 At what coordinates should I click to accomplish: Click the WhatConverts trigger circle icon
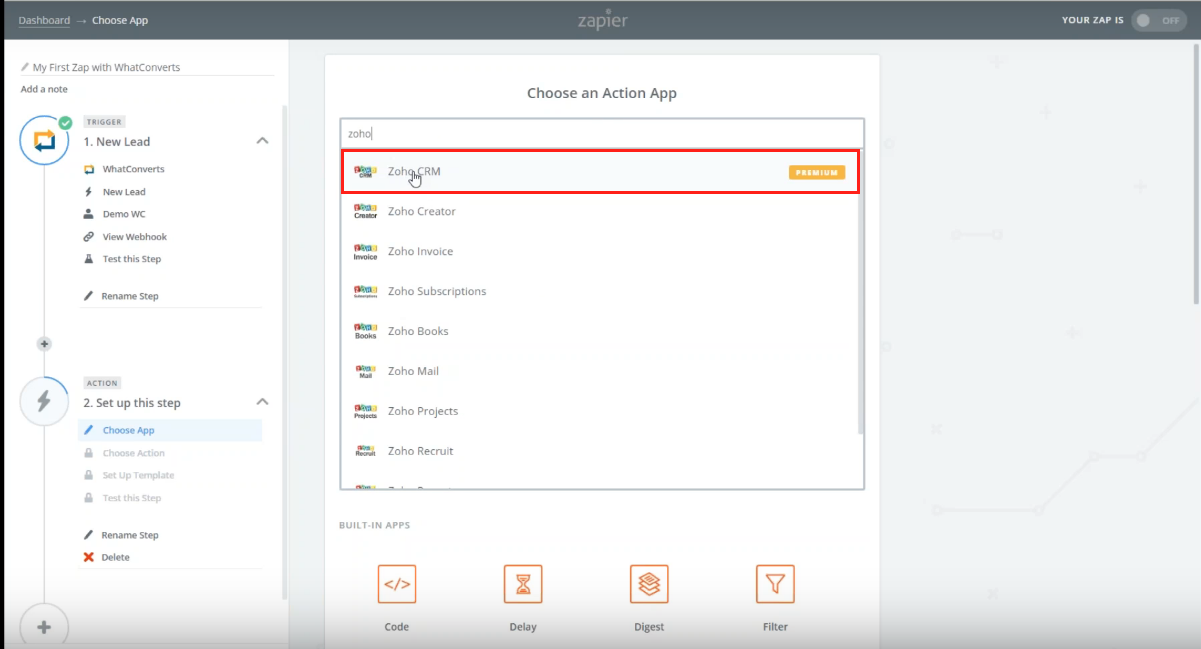44,140
